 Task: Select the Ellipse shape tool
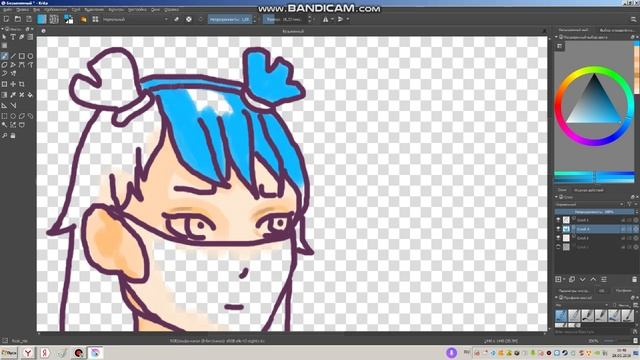(30, 56)
